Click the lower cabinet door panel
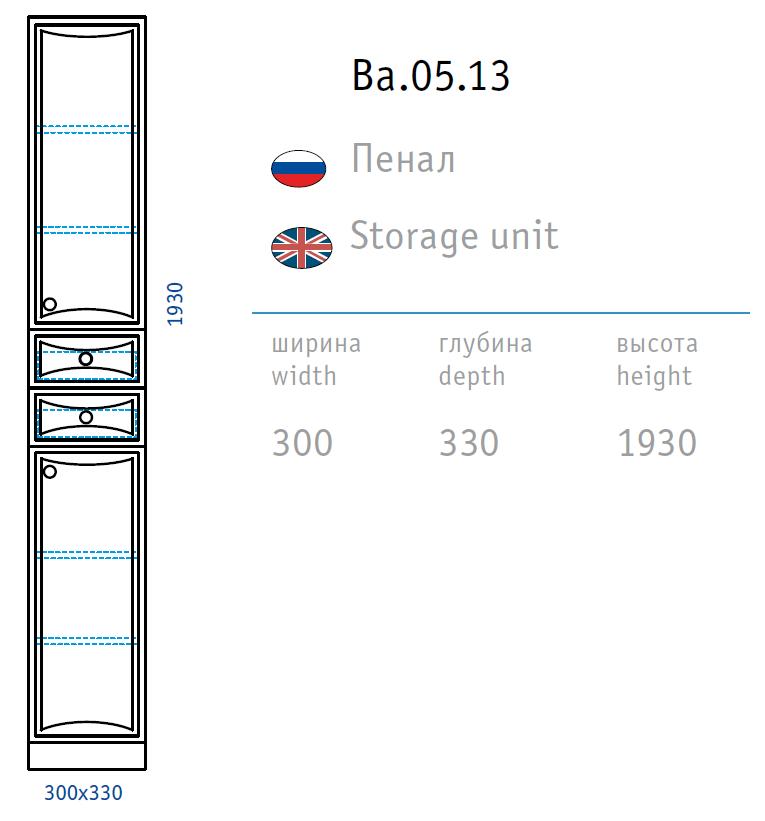This screenshot has height=821, width=765. [87, 600]
